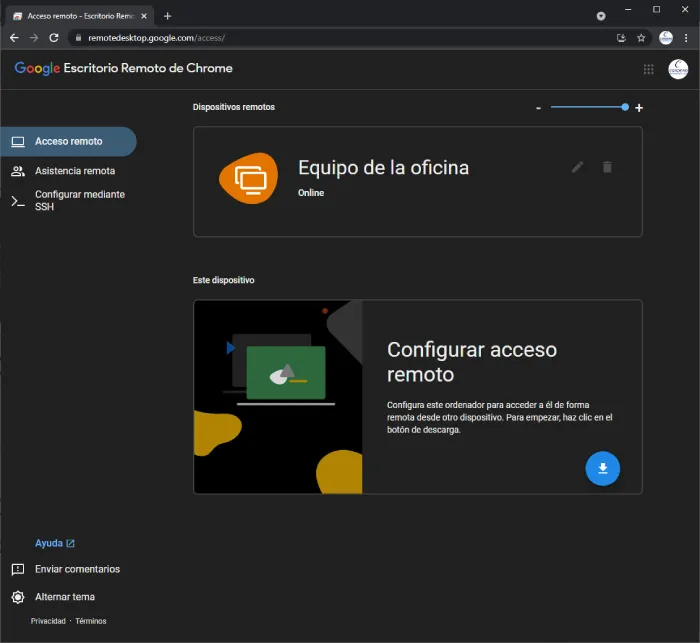Click the address bar URL
Screen dimensions: 700x643
pyautogui.click(x=156, y=38)
